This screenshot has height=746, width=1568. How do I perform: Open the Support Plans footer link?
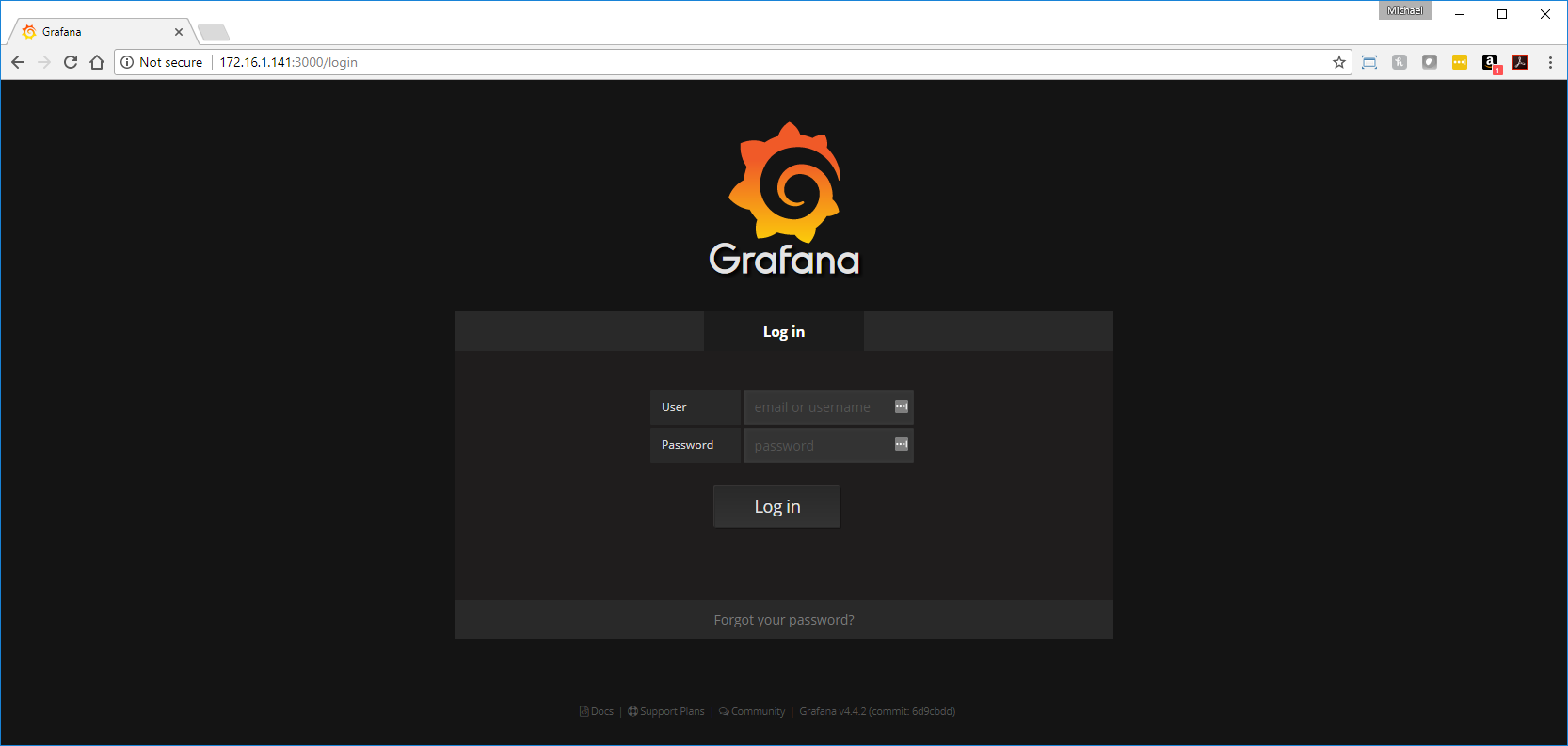tap(666, 711)
